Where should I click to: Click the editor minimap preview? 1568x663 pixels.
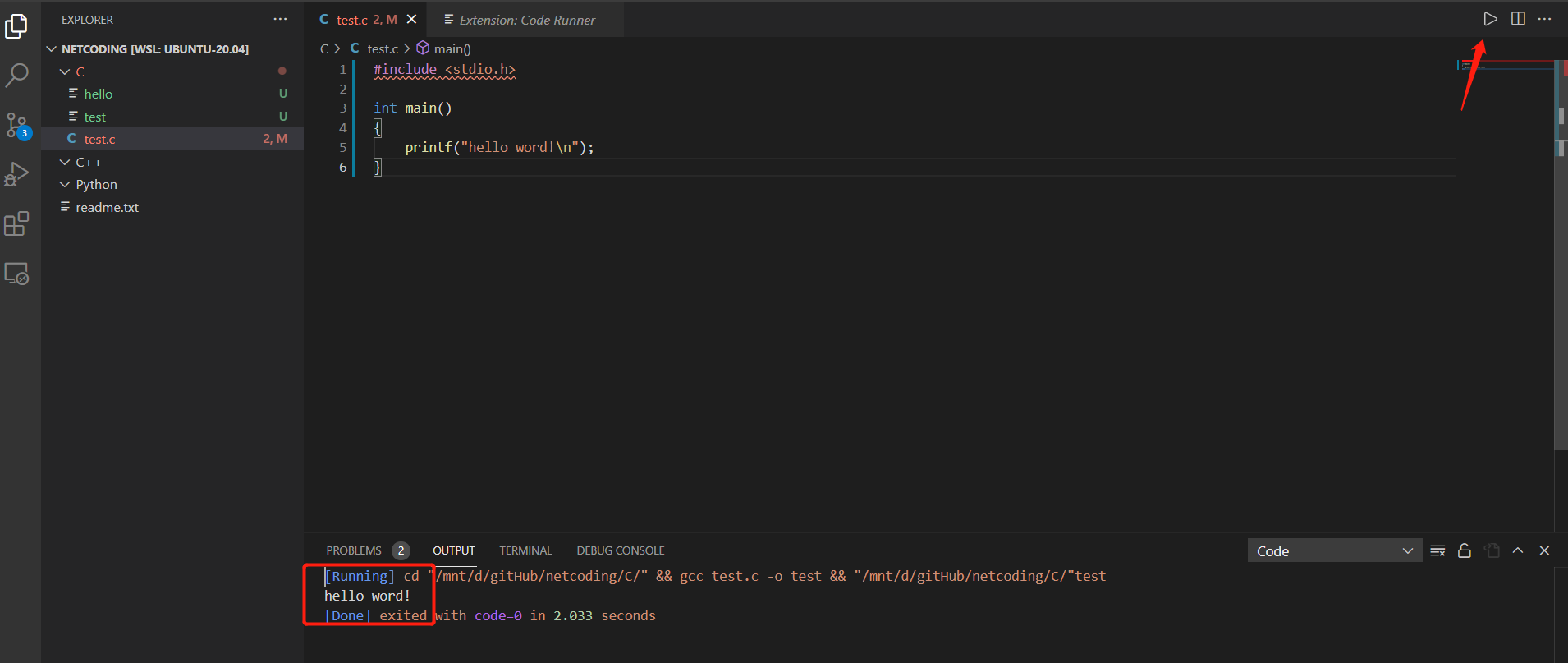(x=1506, y=67)
